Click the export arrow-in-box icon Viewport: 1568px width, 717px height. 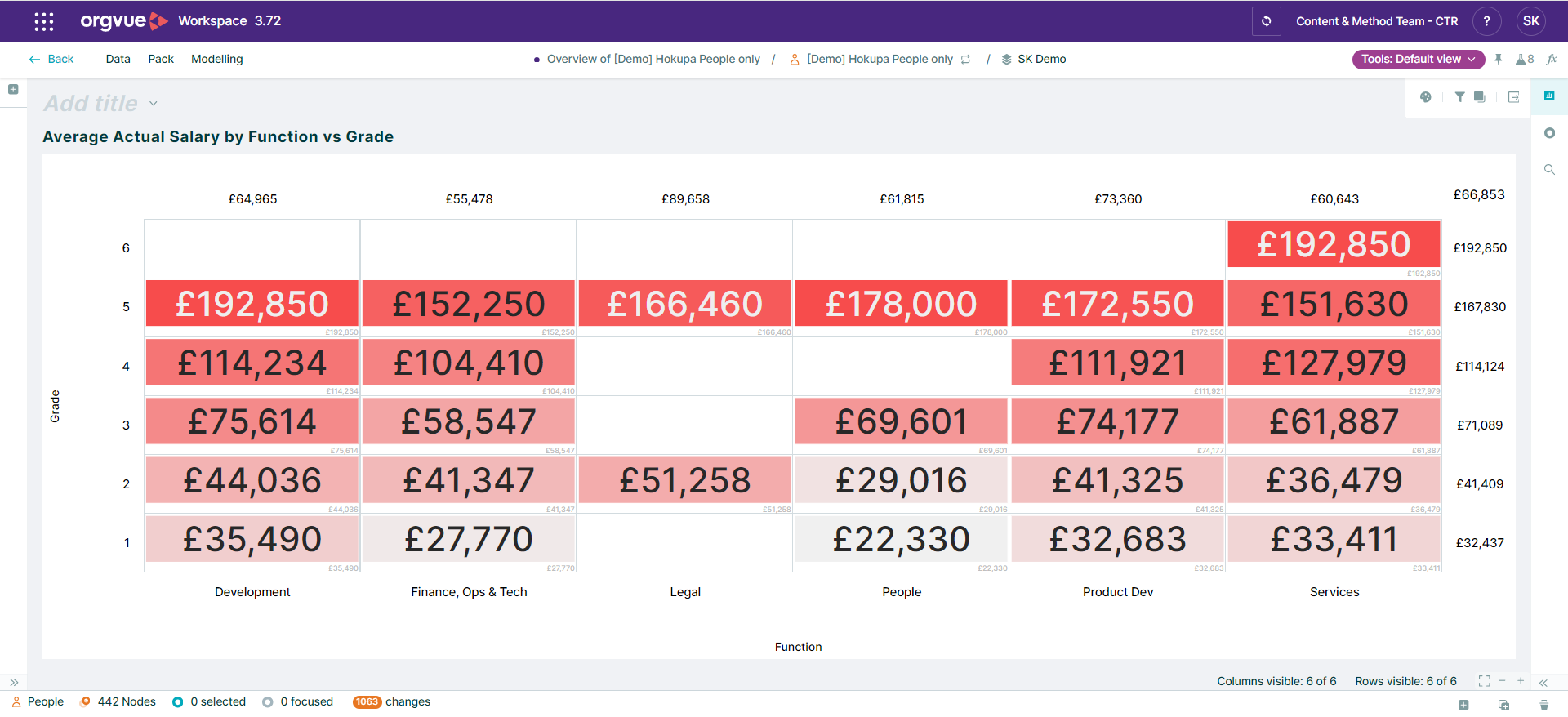click(1513, 97)
